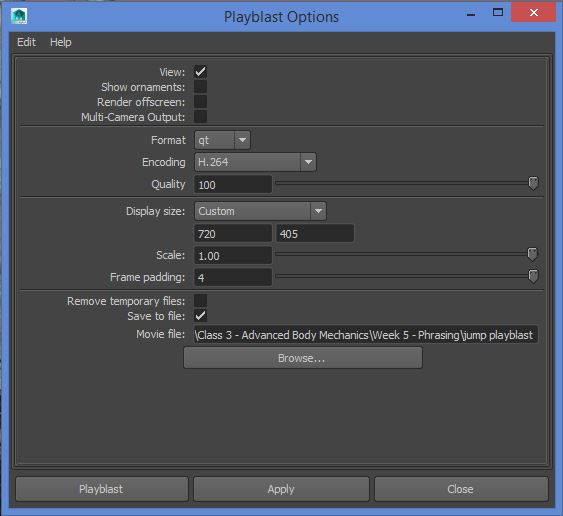563x516 pixels.
Task: Click the Quality slider handle
Action: pyautogui.click(x=533, y=183)
